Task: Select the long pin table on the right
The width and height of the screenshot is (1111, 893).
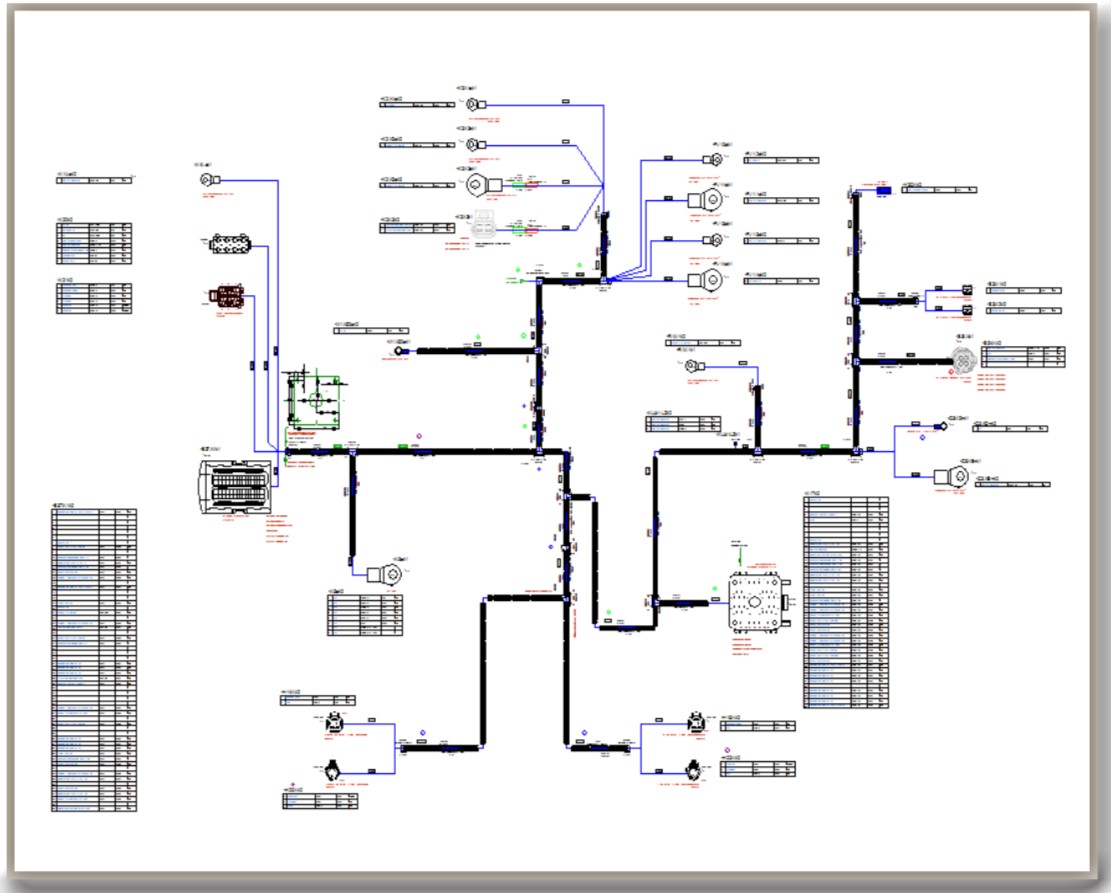Action: pos(845,601)
